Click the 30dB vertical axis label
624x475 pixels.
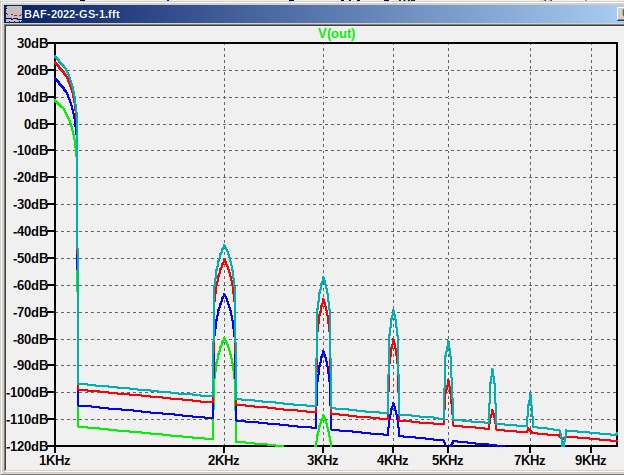32,43
